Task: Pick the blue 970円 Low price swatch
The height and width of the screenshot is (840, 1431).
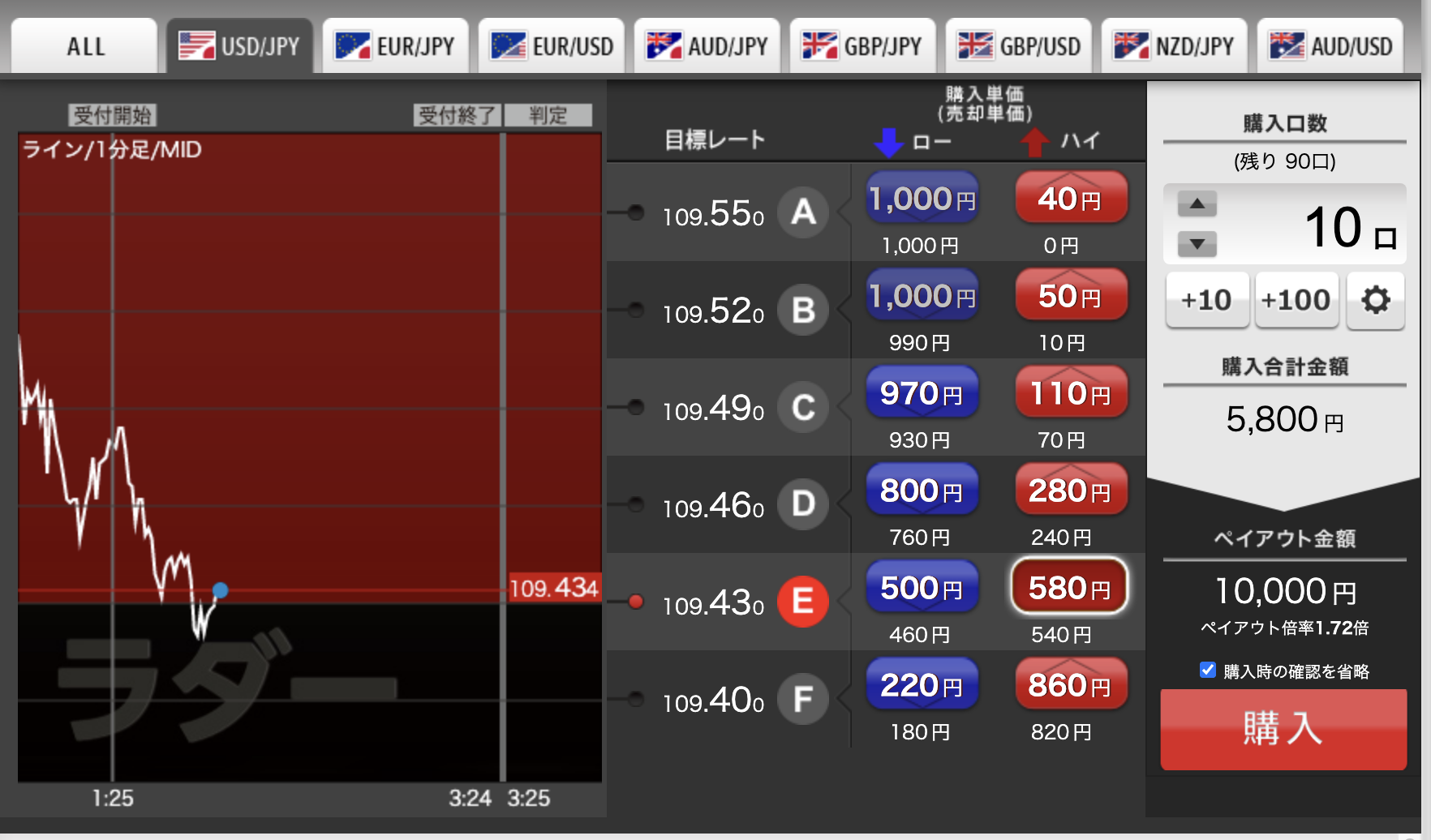Action: click(922, 392)
